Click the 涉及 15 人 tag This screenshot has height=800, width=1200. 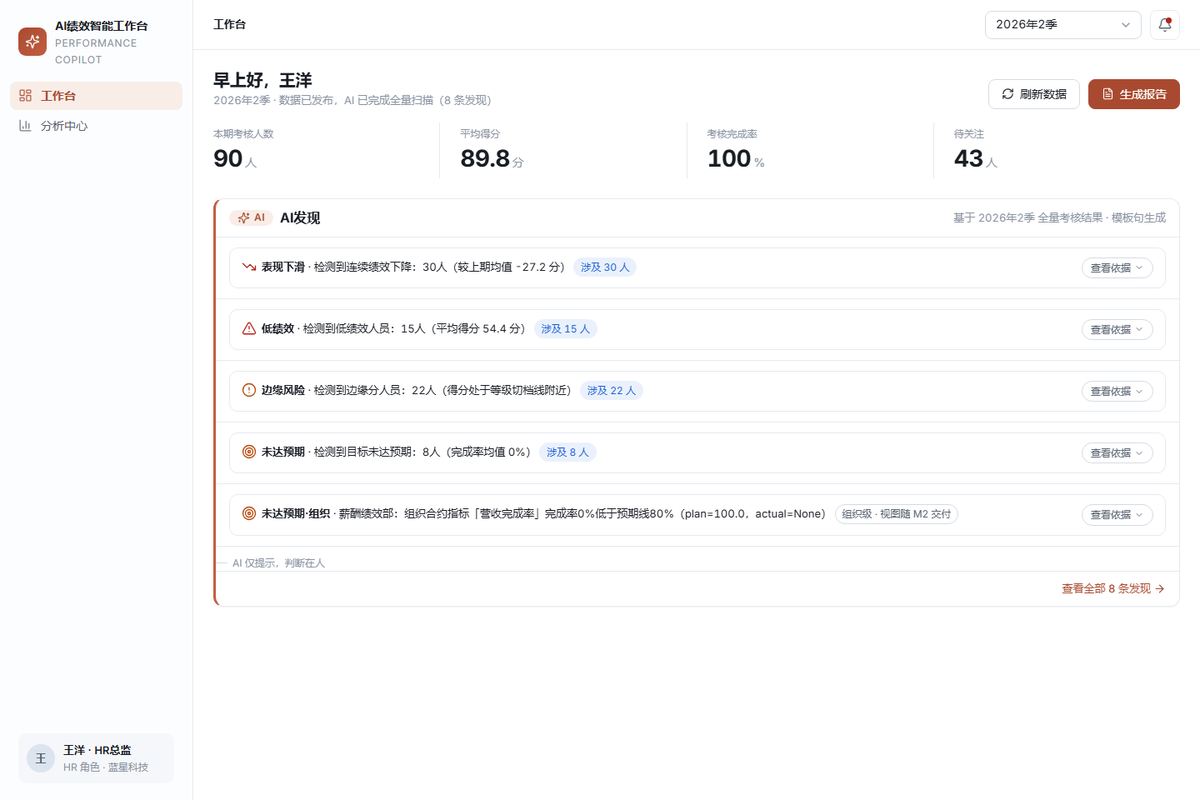pyautogui.click(x=565, y=329)
